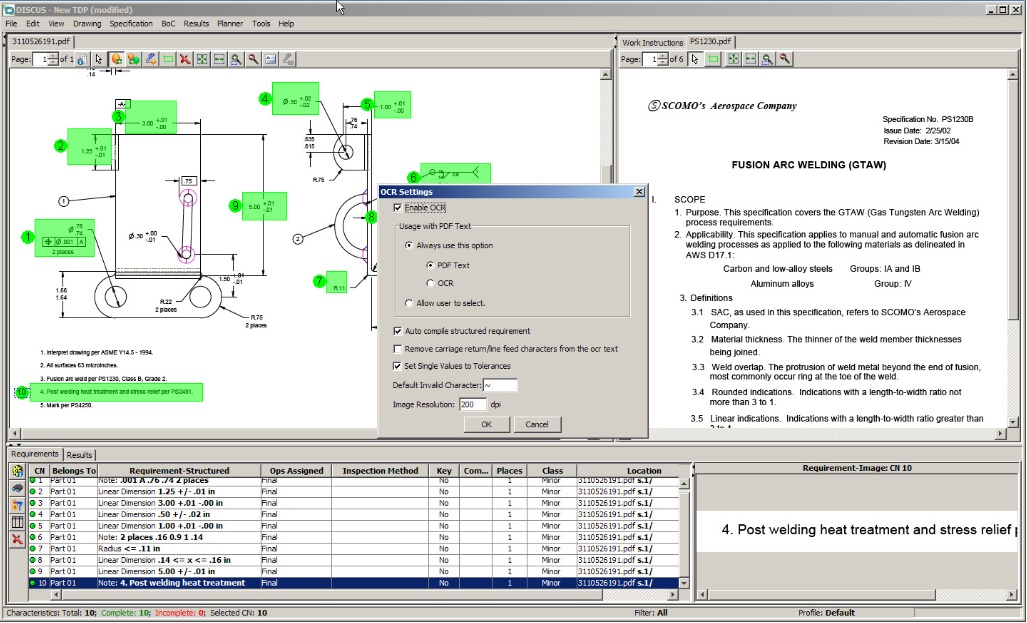
Task: Enable Remove carriage return/line feed characters option
Action: click(398, 349)
